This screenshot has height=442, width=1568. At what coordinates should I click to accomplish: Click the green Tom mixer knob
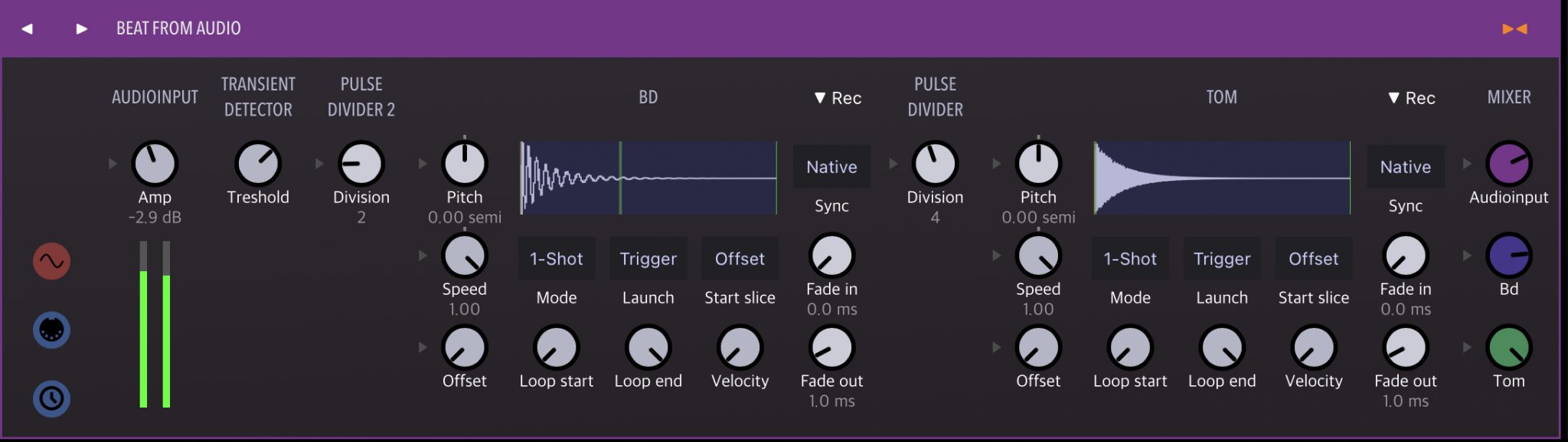1509,348
